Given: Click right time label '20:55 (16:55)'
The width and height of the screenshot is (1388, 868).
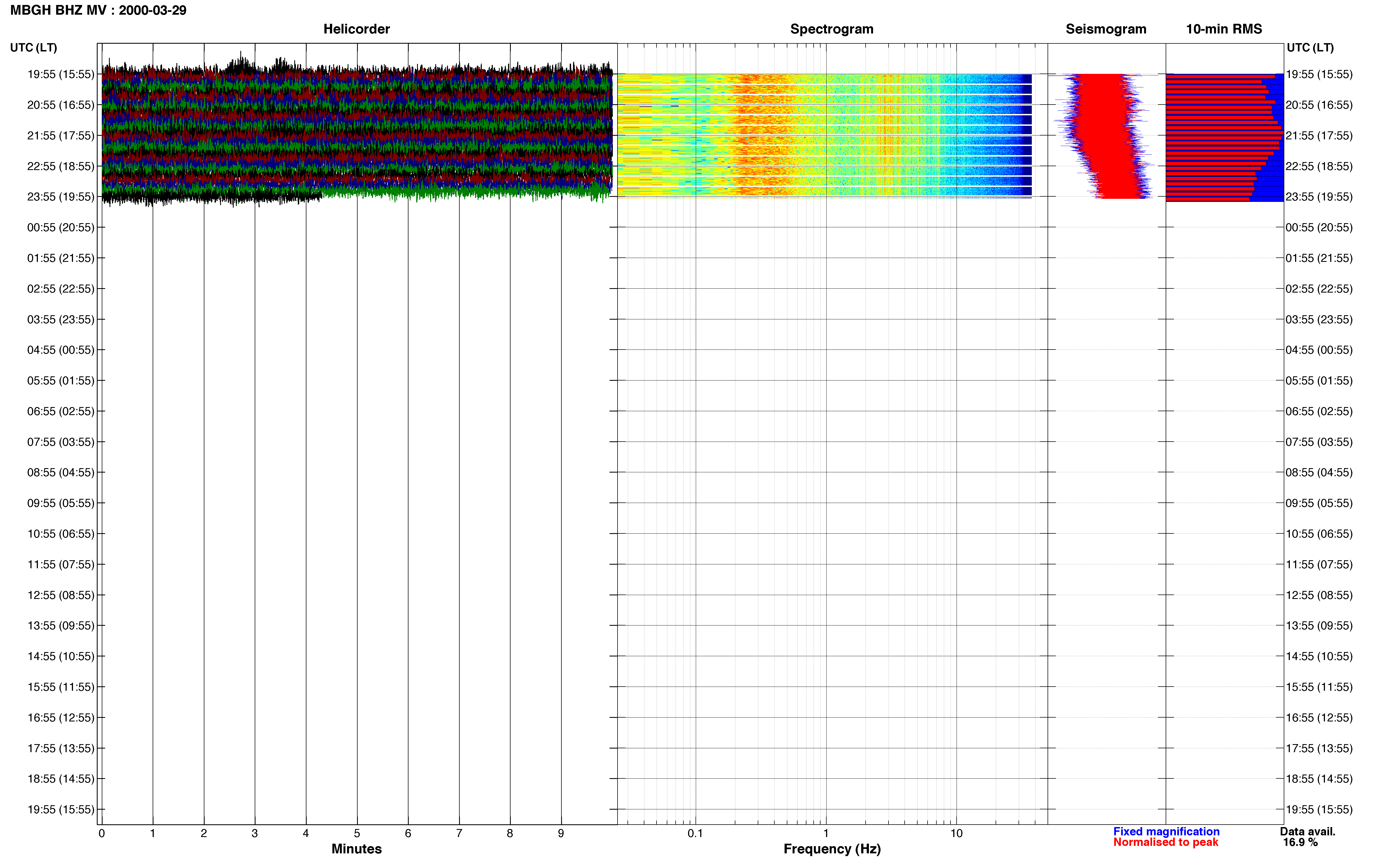Looking at the screenshot, I should tap(1319, 105).
